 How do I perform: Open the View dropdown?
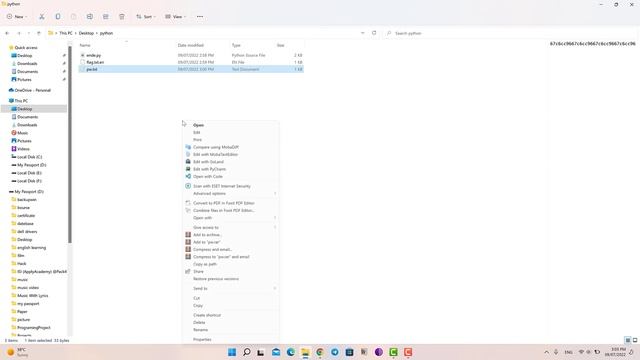pos(176,17)
